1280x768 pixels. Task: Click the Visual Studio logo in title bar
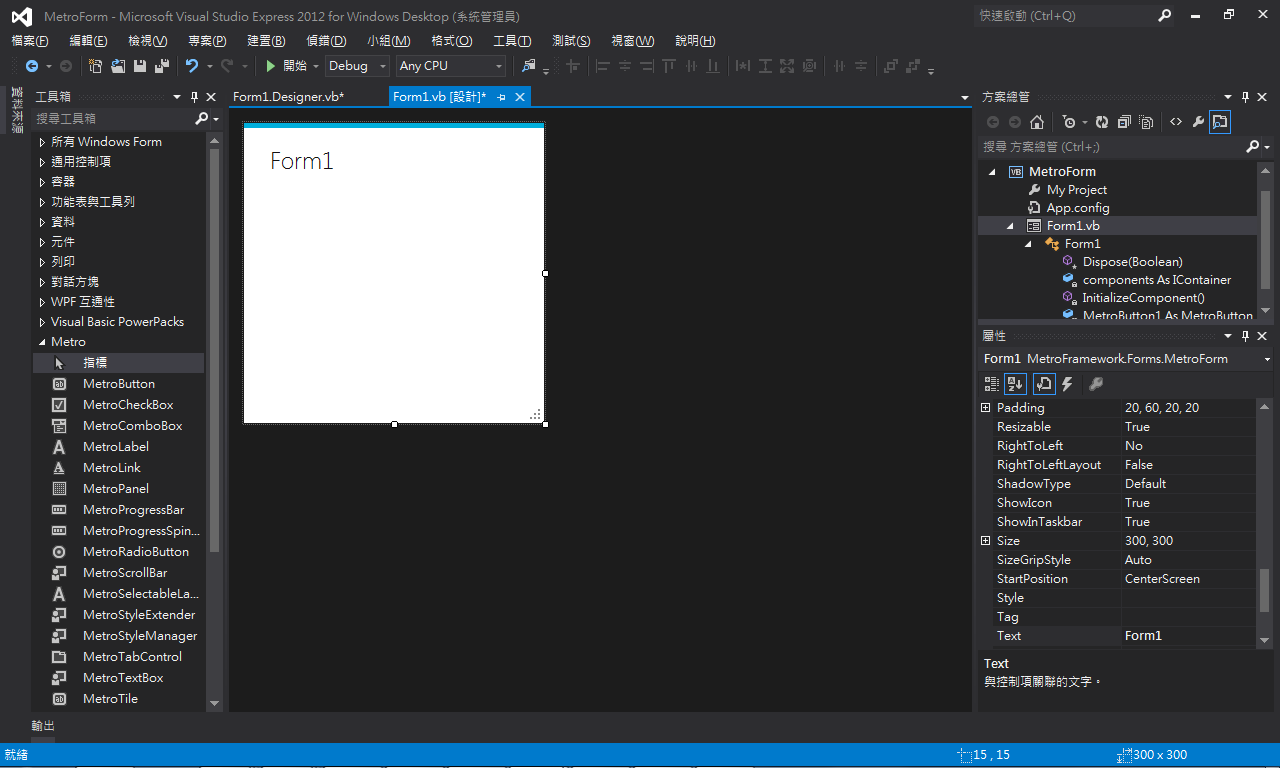pos(22,16)
